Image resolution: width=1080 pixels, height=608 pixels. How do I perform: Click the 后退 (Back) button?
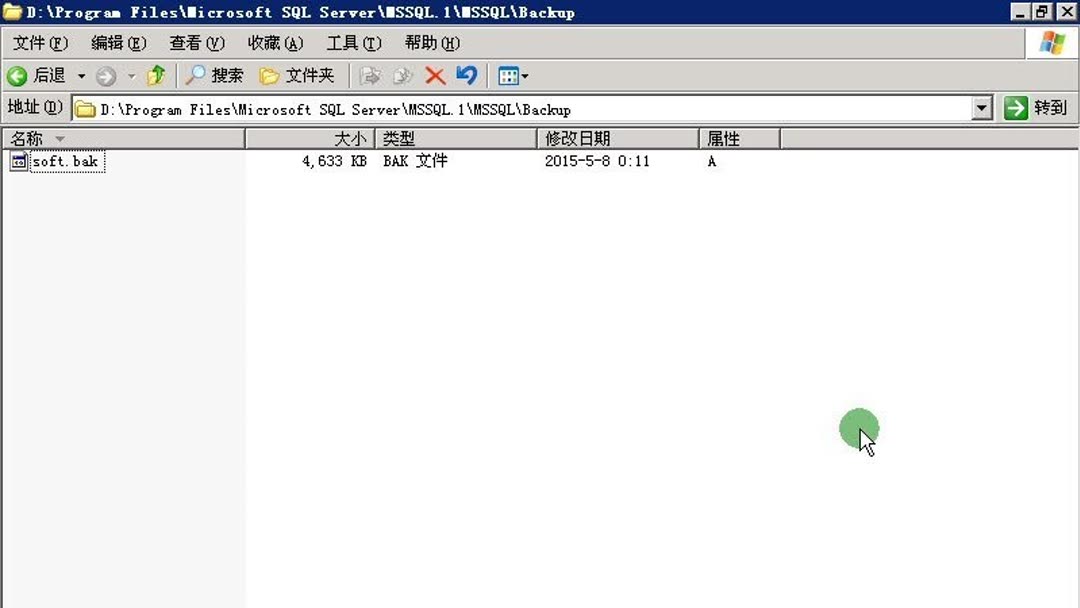click(42, 75)
